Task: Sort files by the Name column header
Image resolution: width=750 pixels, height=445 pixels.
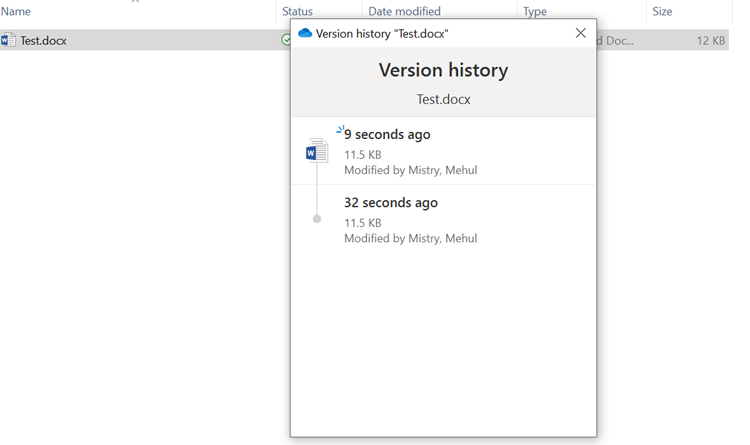Action: tap(16, 12)
